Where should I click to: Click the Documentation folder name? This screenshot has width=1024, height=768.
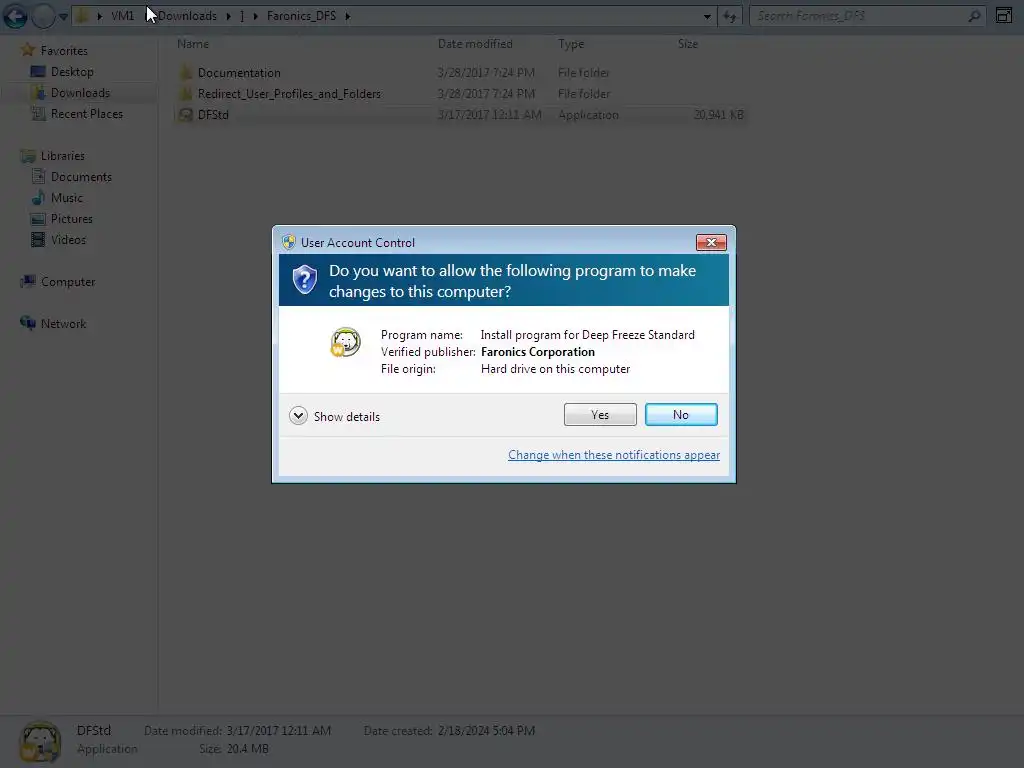tap(239, 72)
